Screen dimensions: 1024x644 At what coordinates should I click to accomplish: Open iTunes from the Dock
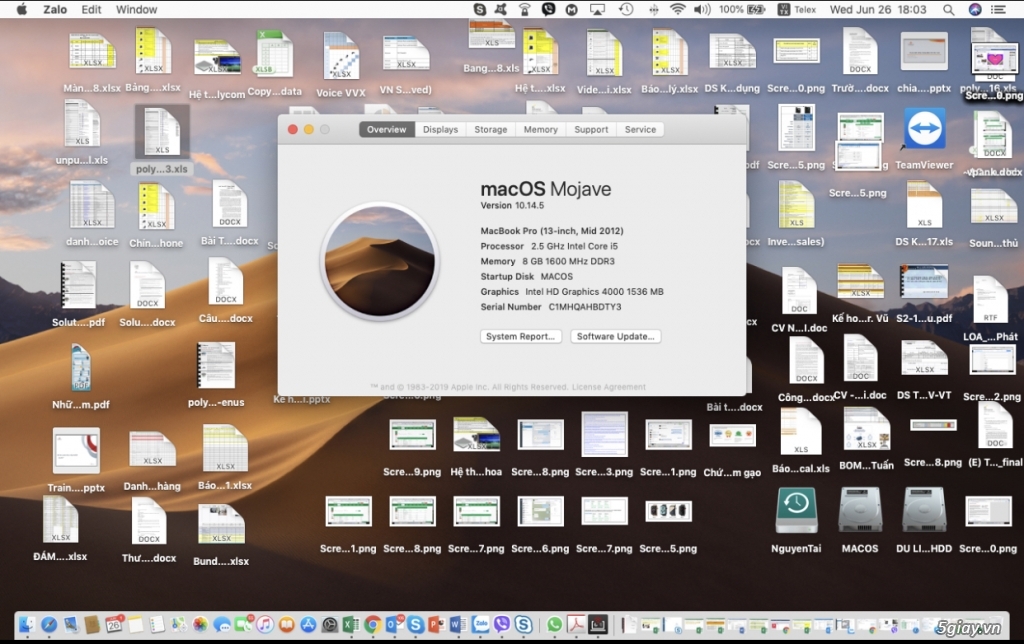pos(264,624)
